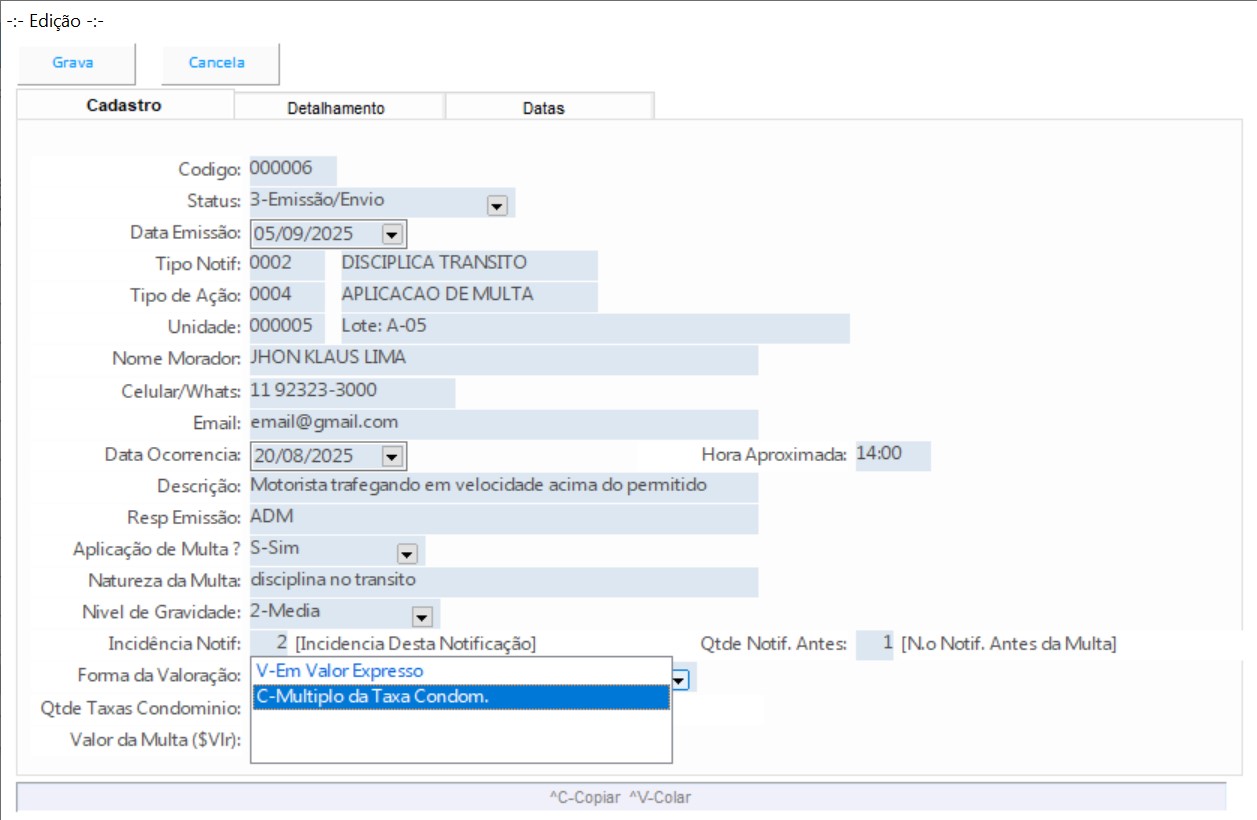The height and width of the screenshot is (820, 1257).
Task: Open the Data Emissão date picker arrow
Action: 392,234
